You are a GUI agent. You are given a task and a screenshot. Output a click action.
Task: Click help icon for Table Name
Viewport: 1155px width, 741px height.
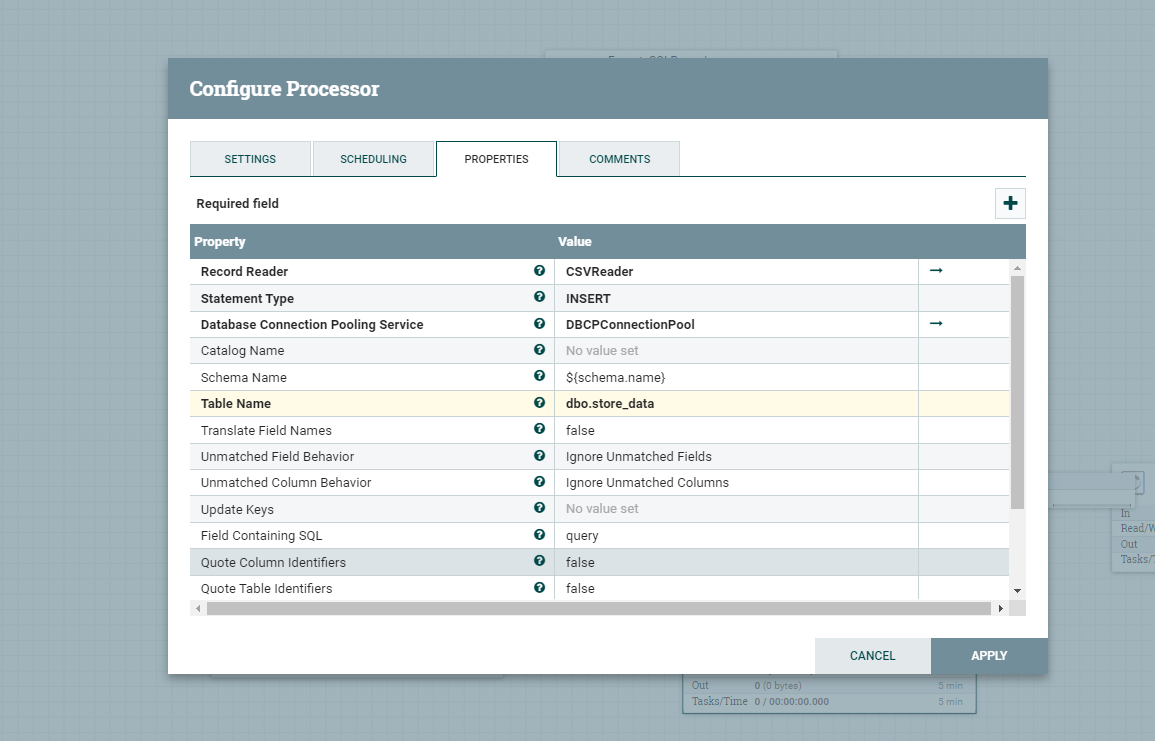coord(540,403)
